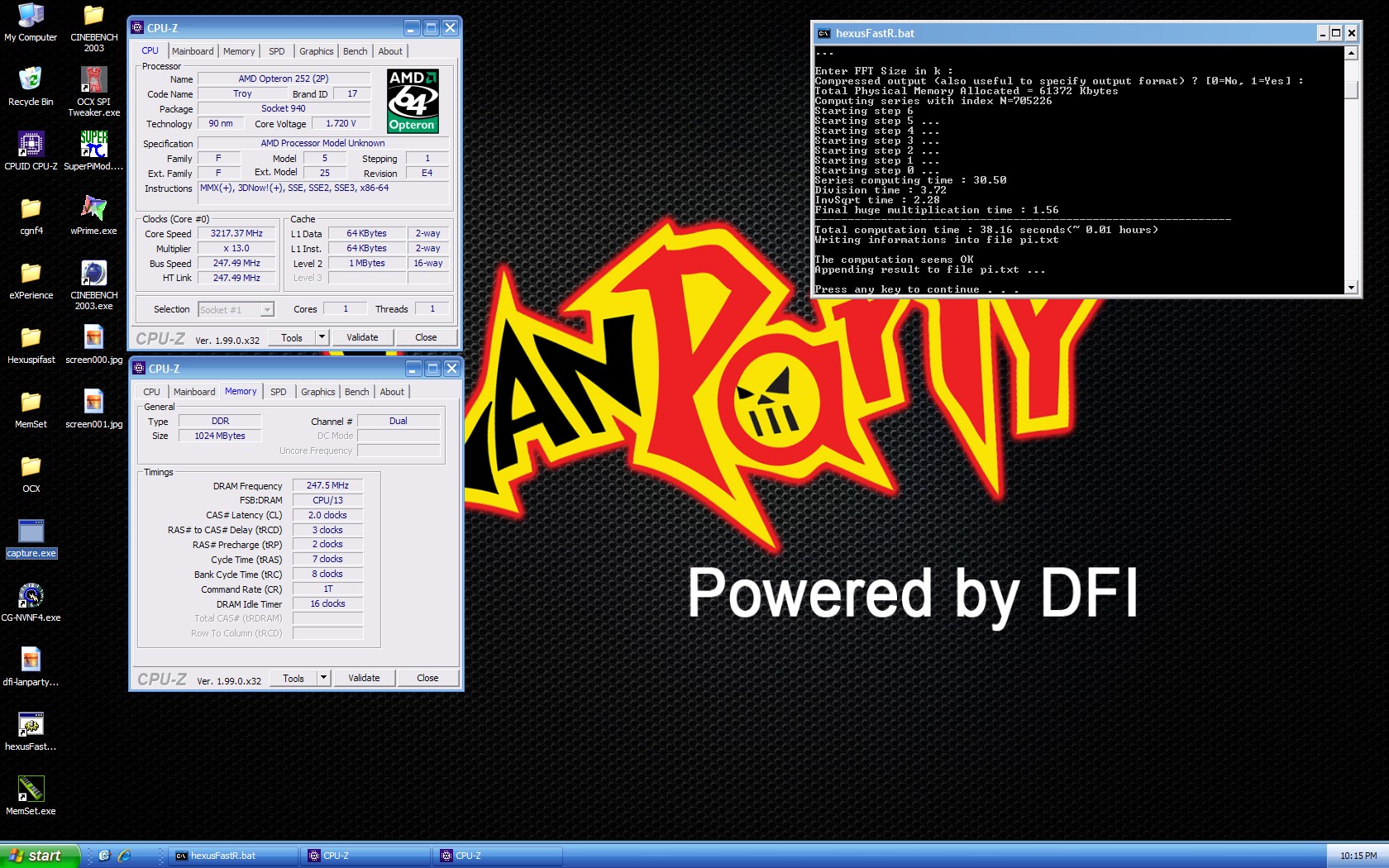Switch to Bench tab in upper CPU-Z

(356, 51)
